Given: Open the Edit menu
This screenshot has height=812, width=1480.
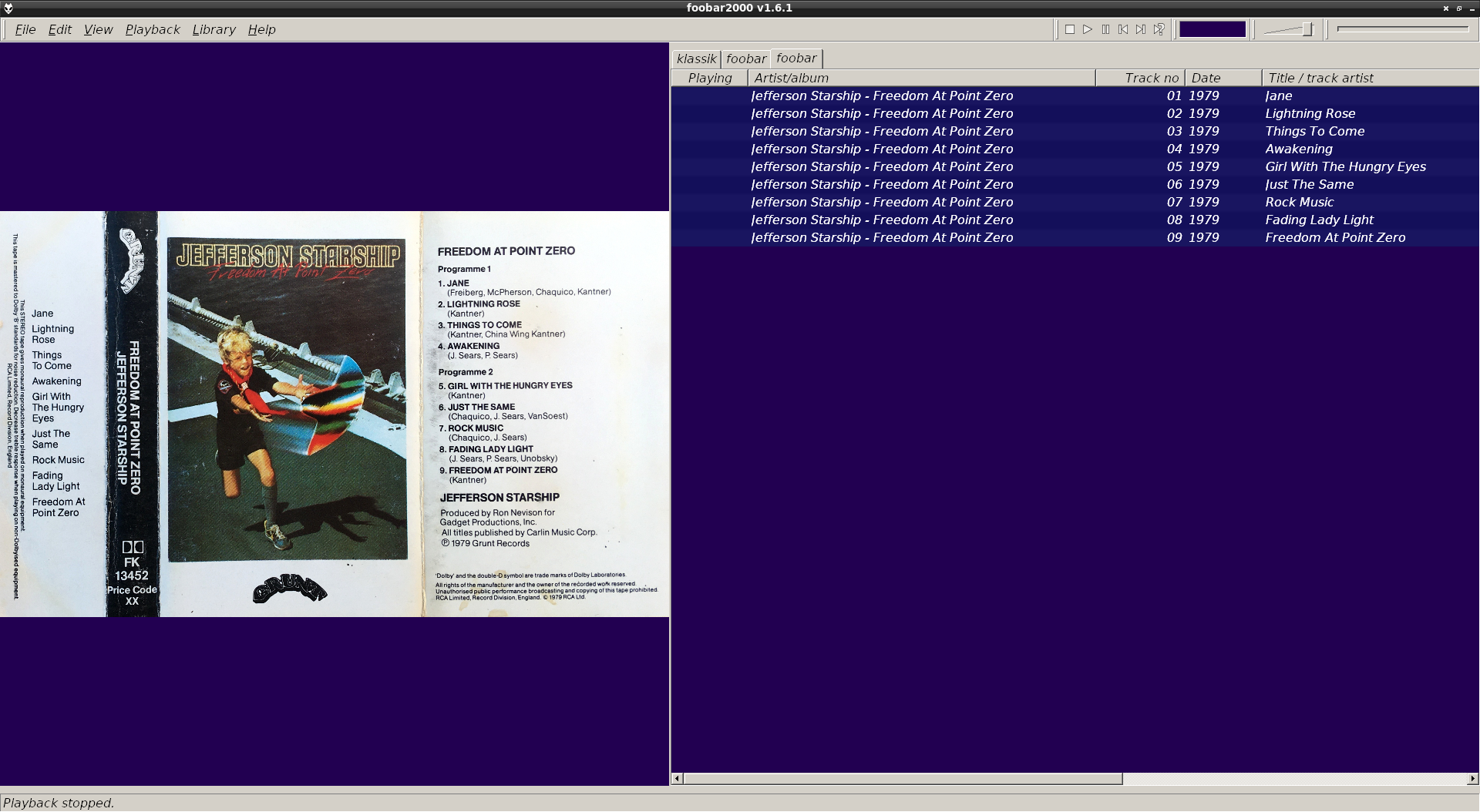Looking at the screenshot, I should (x=59, y=29).
